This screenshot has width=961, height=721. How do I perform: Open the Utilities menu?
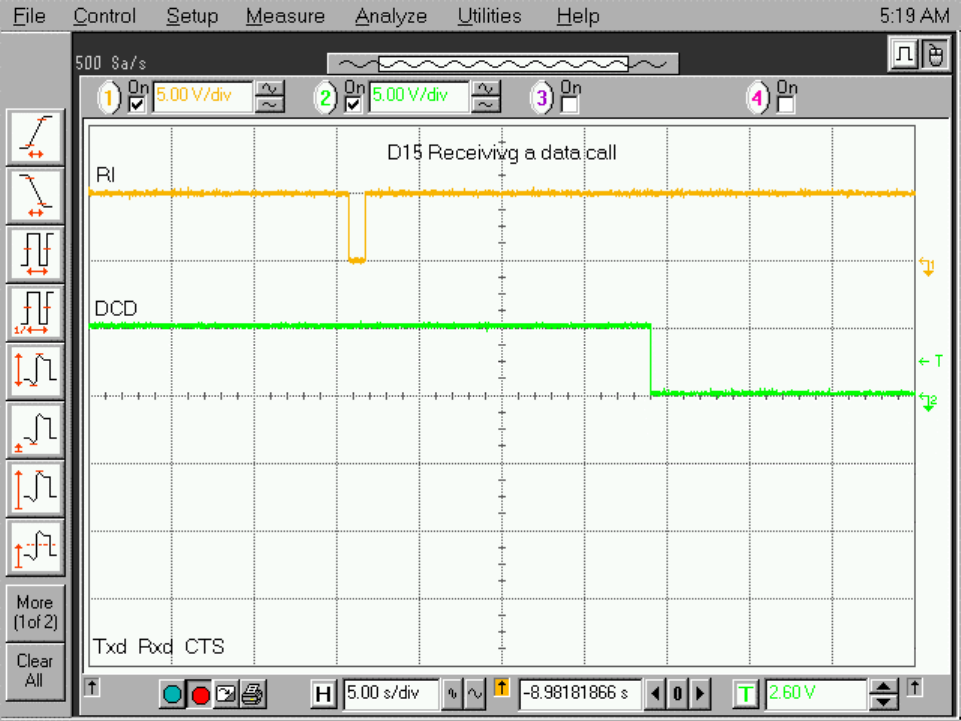[489, 16]
